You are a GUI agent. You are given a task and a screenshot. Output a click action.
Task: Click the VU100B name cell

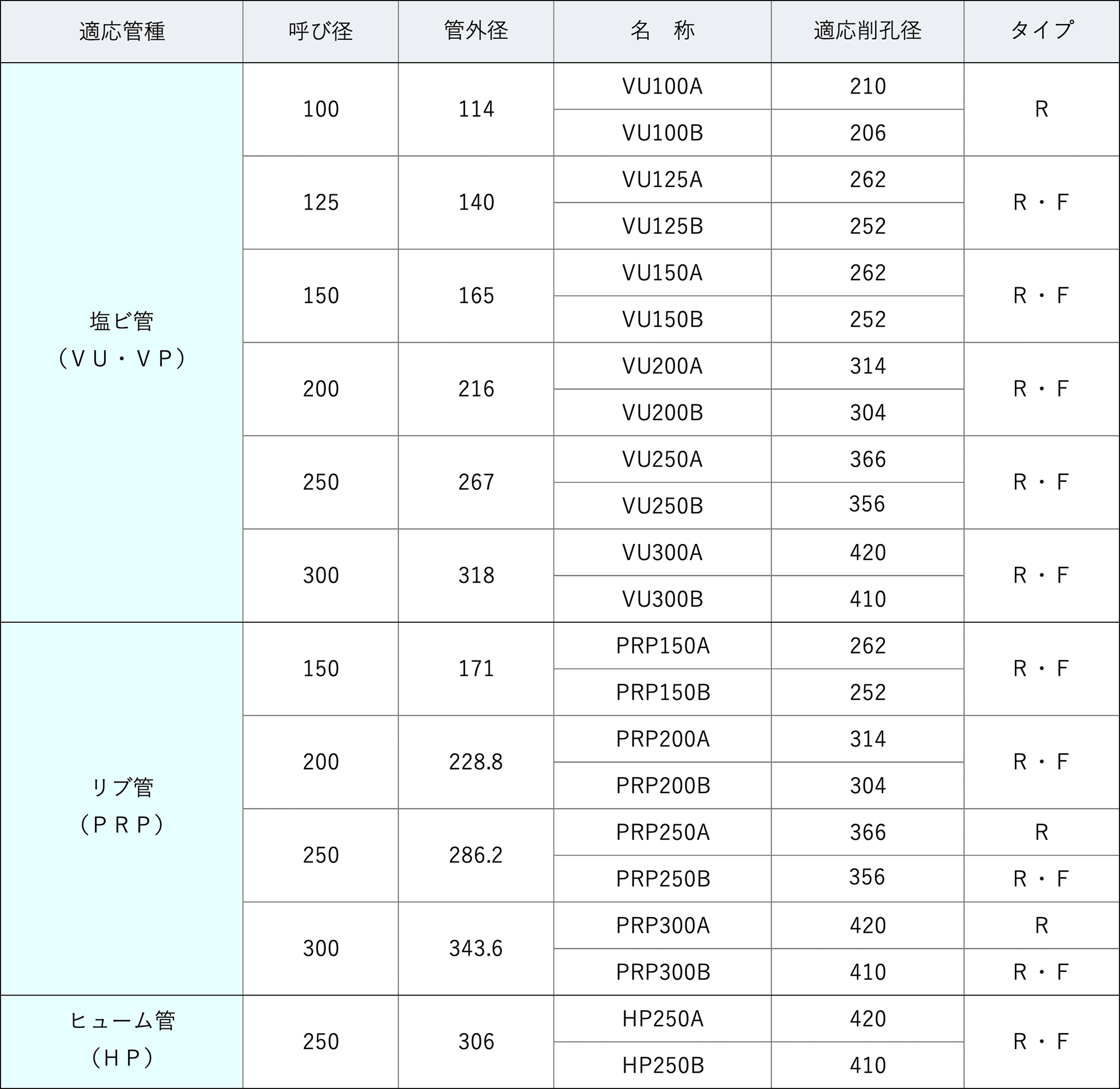662,133
